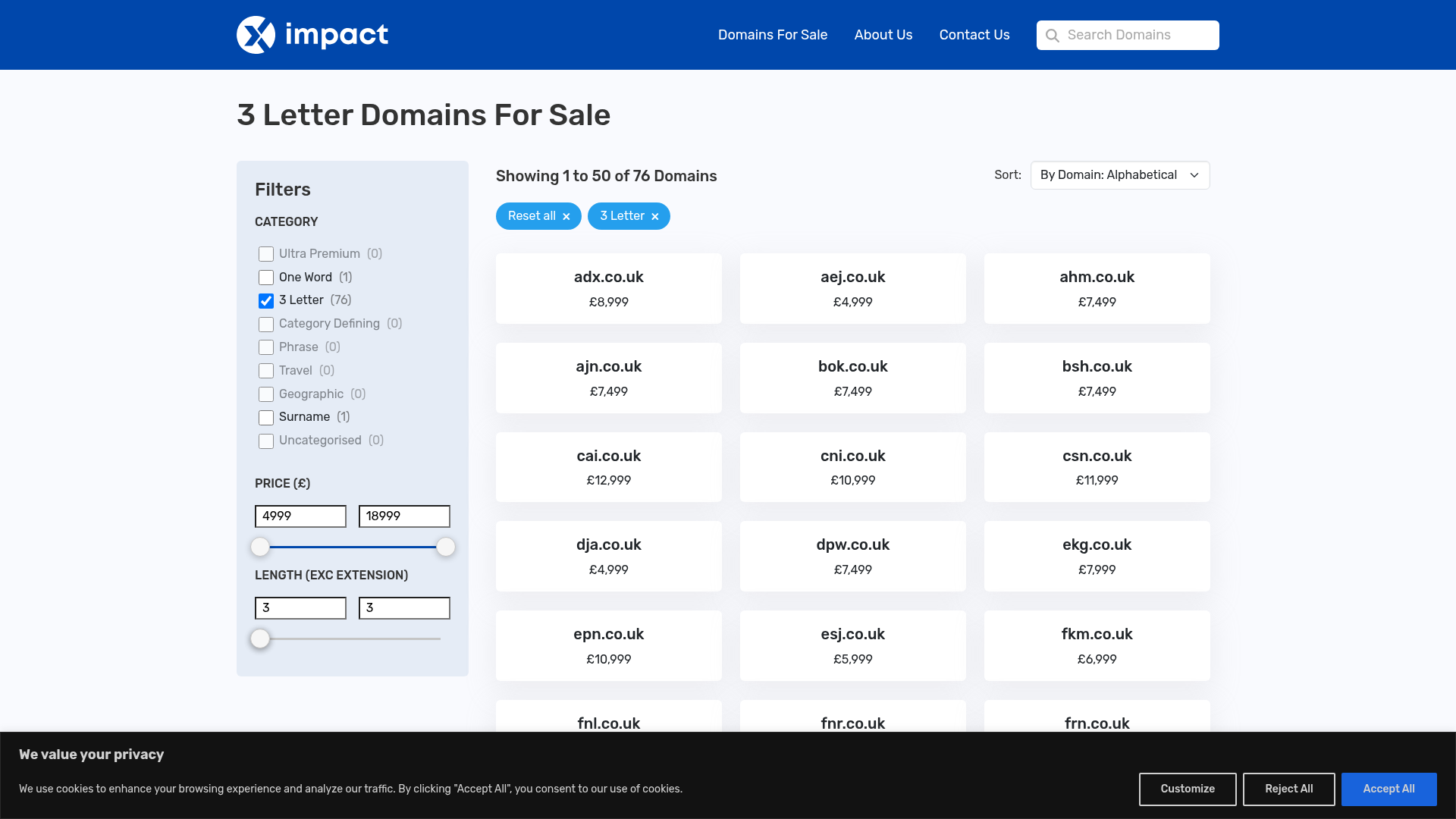The width and height of the screenshot is (1456, 819).
Task: Open fkm.co.uk domain listing
Action: [x=1097, y=645]
